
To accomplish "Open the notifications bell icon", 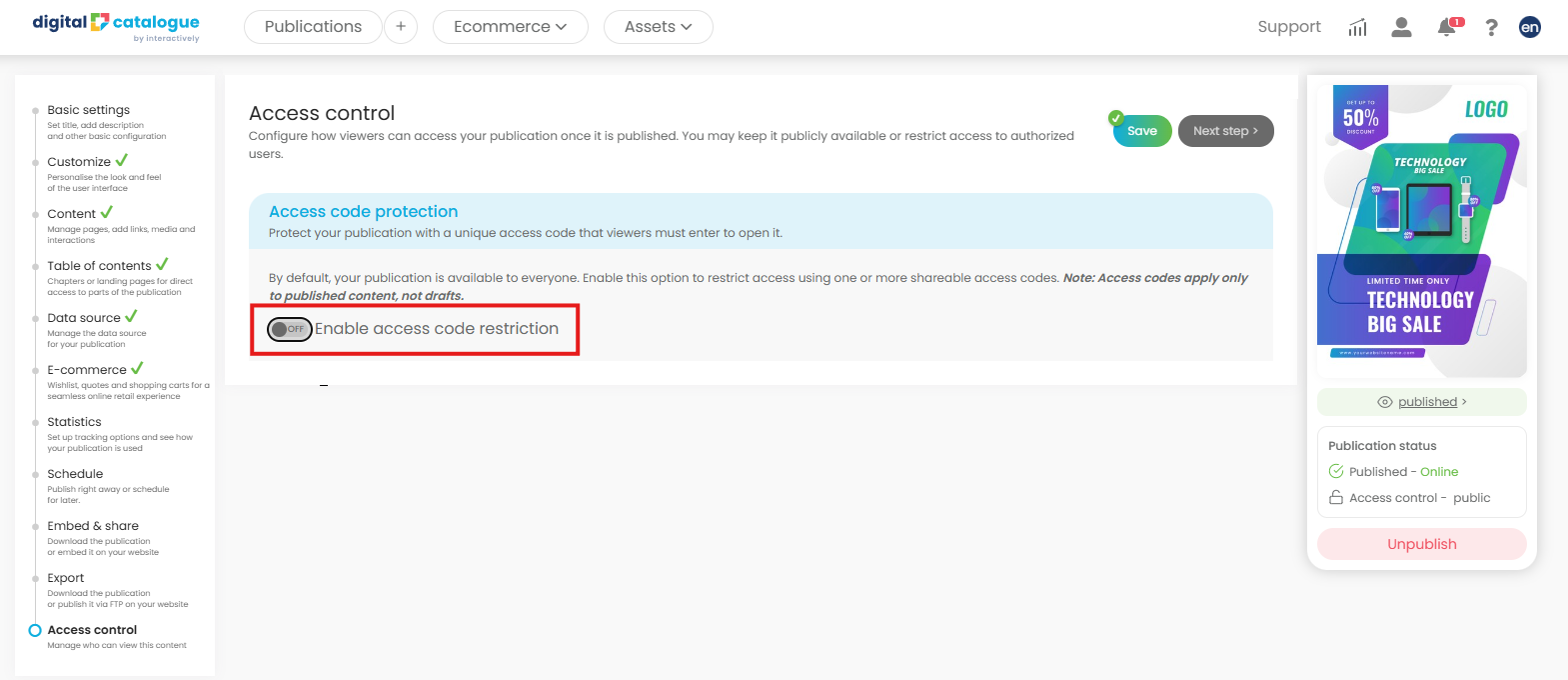I will pyautogui.click(x=1447, y=27).
